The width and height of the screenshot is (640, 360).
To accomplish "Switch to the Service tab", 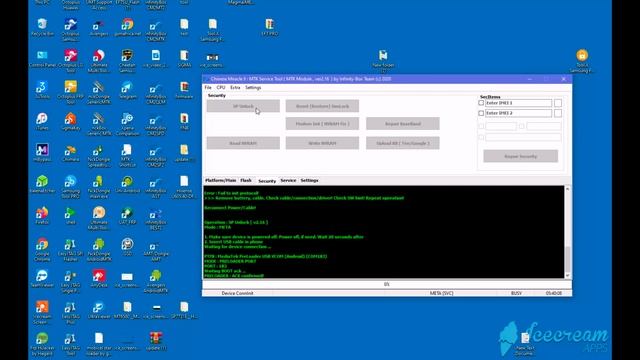I will (288, 180).
